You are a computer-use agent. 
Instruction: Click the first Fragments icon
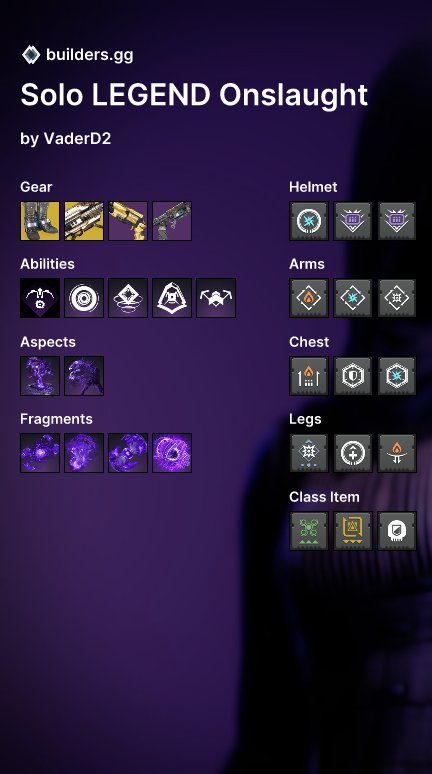pos(40,453)
